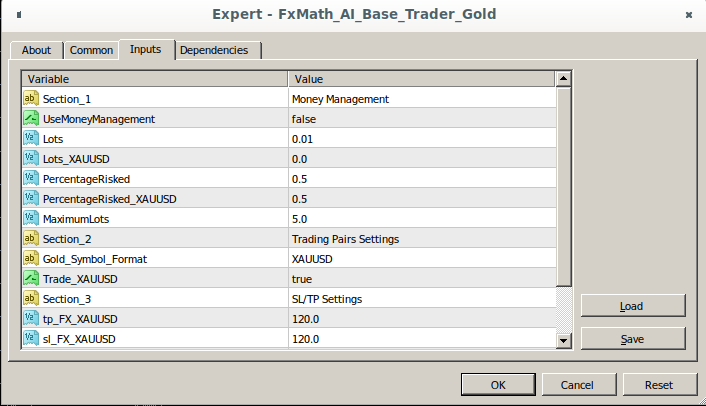Select the Money Management value cell
Viewport: 706px width, 406px height.
point(422,99)
